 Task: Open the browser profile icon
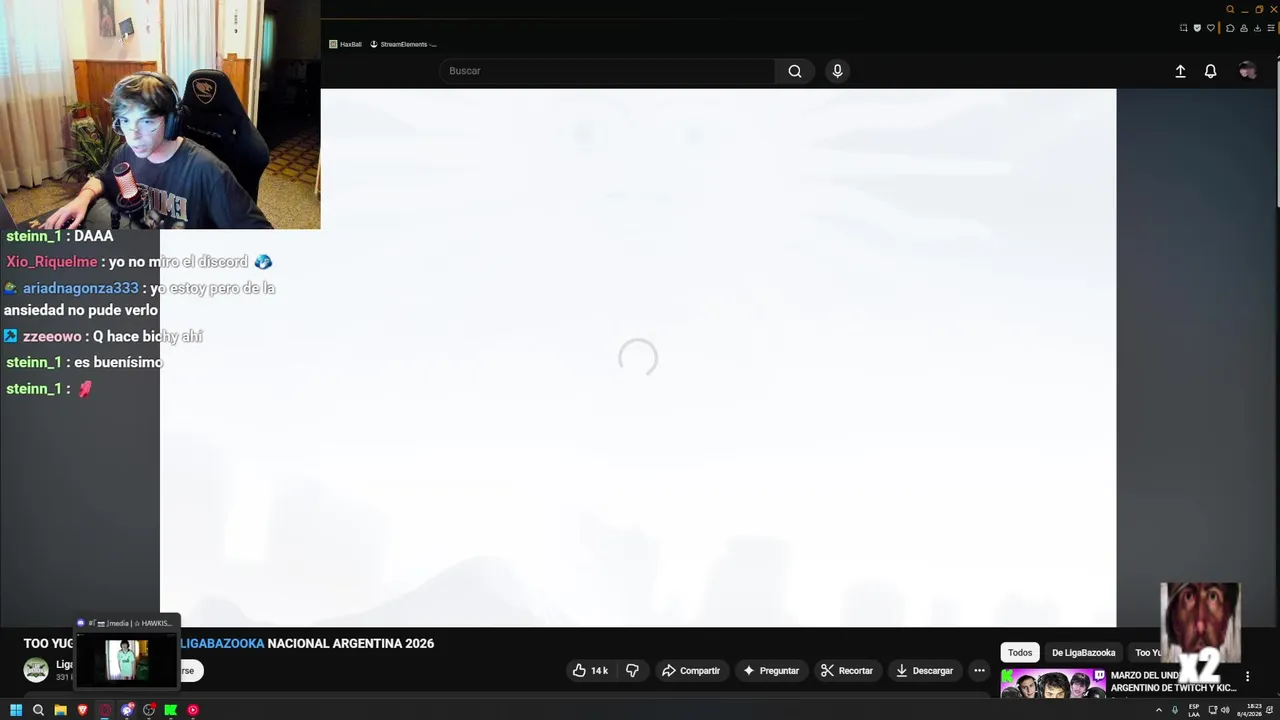coord(1244,28)
